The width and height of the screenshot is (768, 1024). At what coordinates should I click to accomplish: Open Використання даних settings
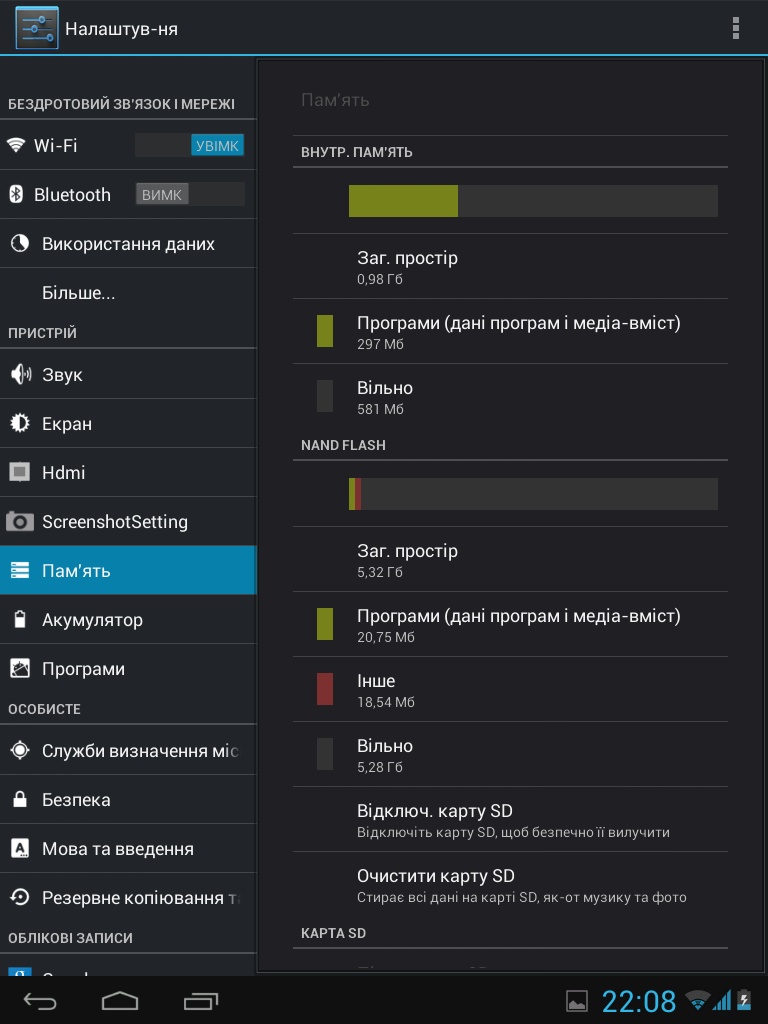coord(128,244)
